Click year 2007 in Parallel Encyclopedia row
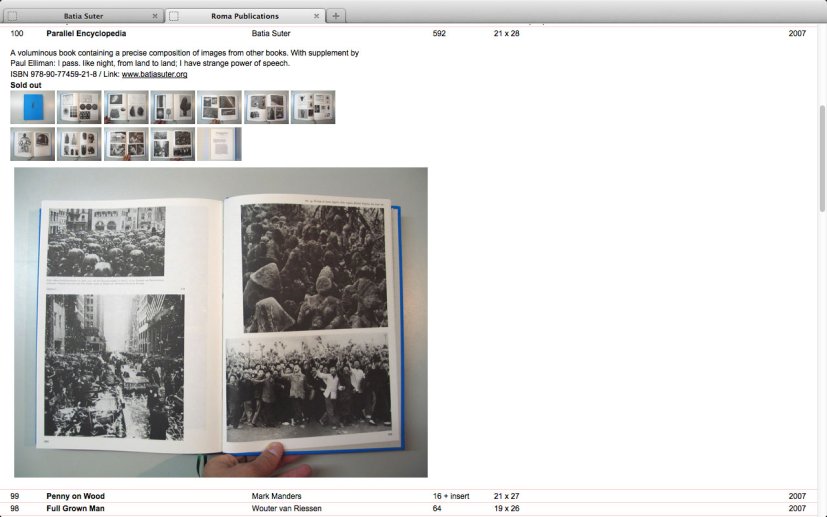 coord(797,33)
